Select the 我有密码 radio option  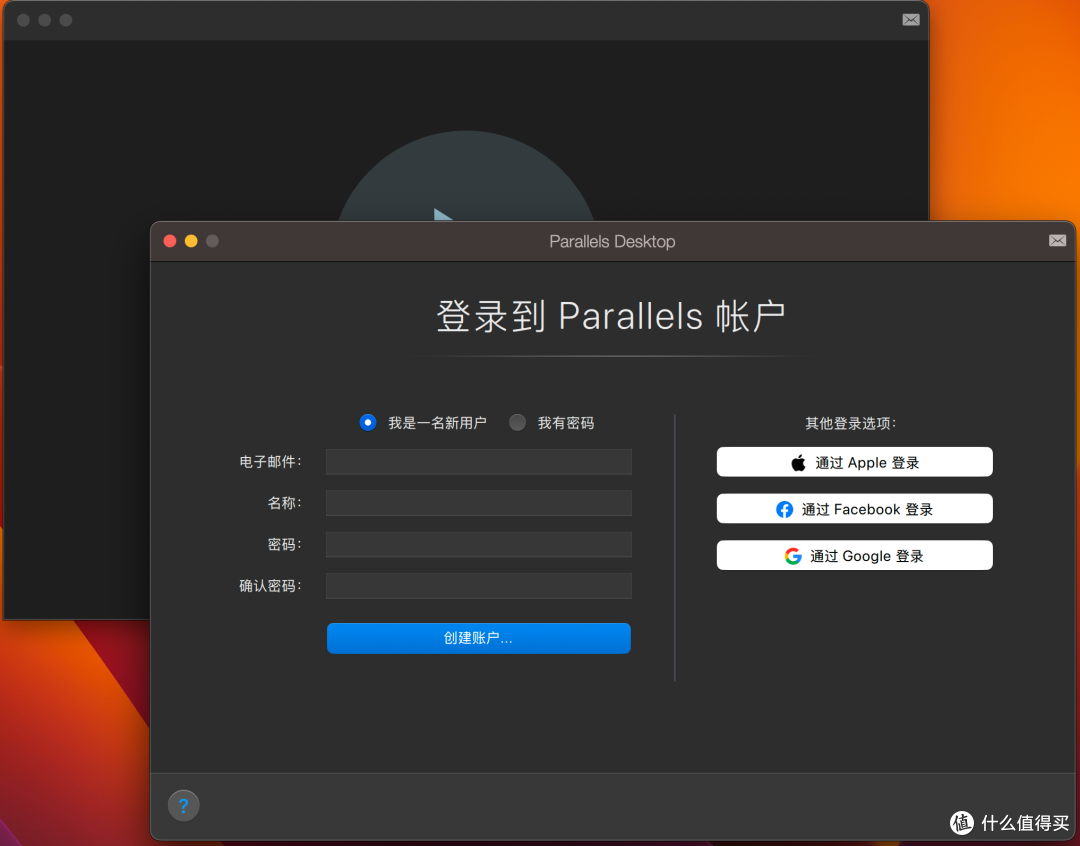517,422
